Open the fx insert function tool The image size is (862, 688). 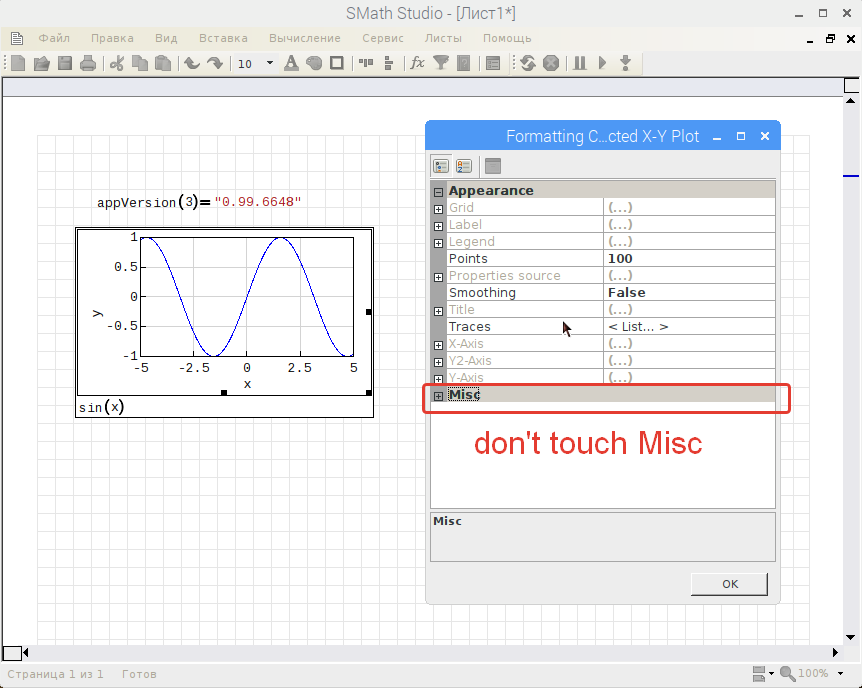point(417,63)
